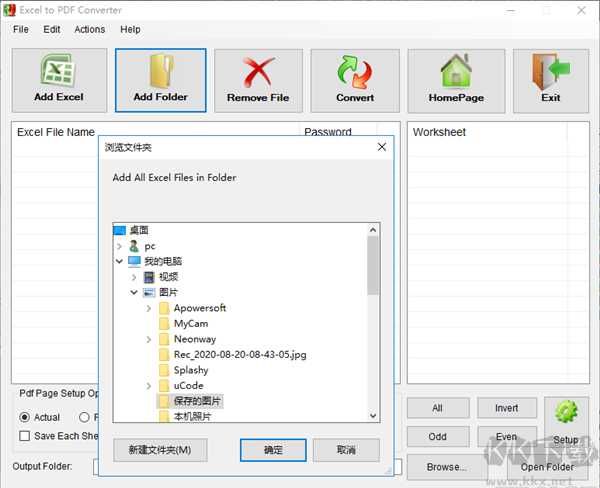Collapse the 图片 folder node
The image size is (600, 488).
coord(135,293)
